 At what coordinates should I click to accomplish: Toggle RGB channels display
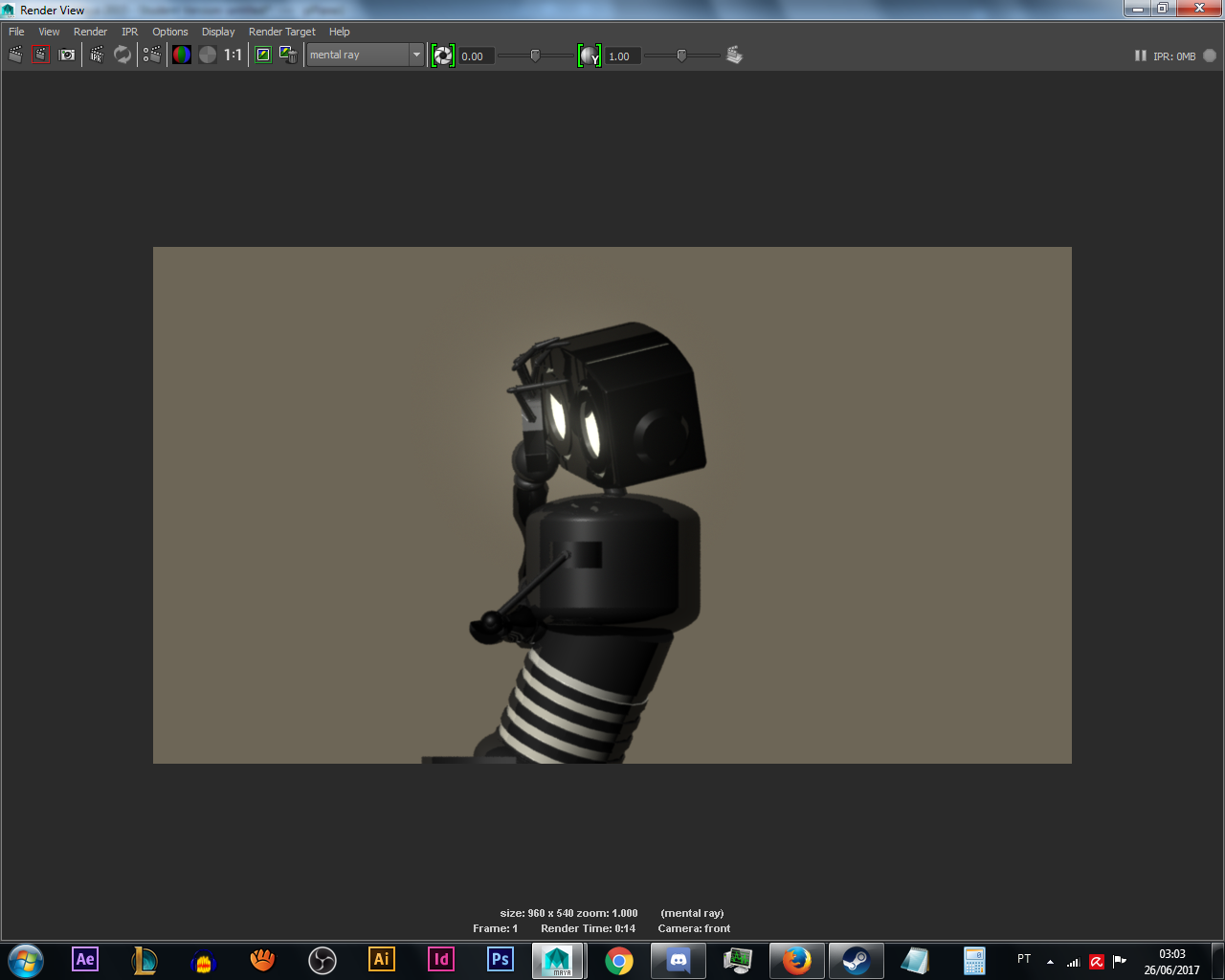181,55
